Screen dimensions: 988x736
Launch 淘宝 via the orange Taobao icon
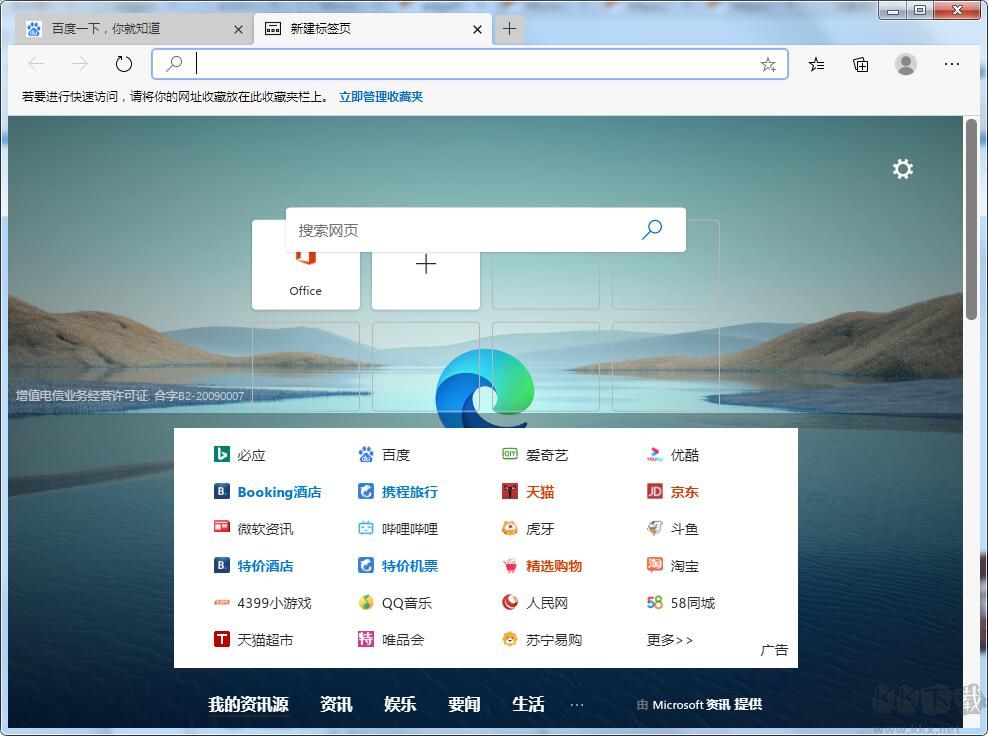(x=654, y=565)
